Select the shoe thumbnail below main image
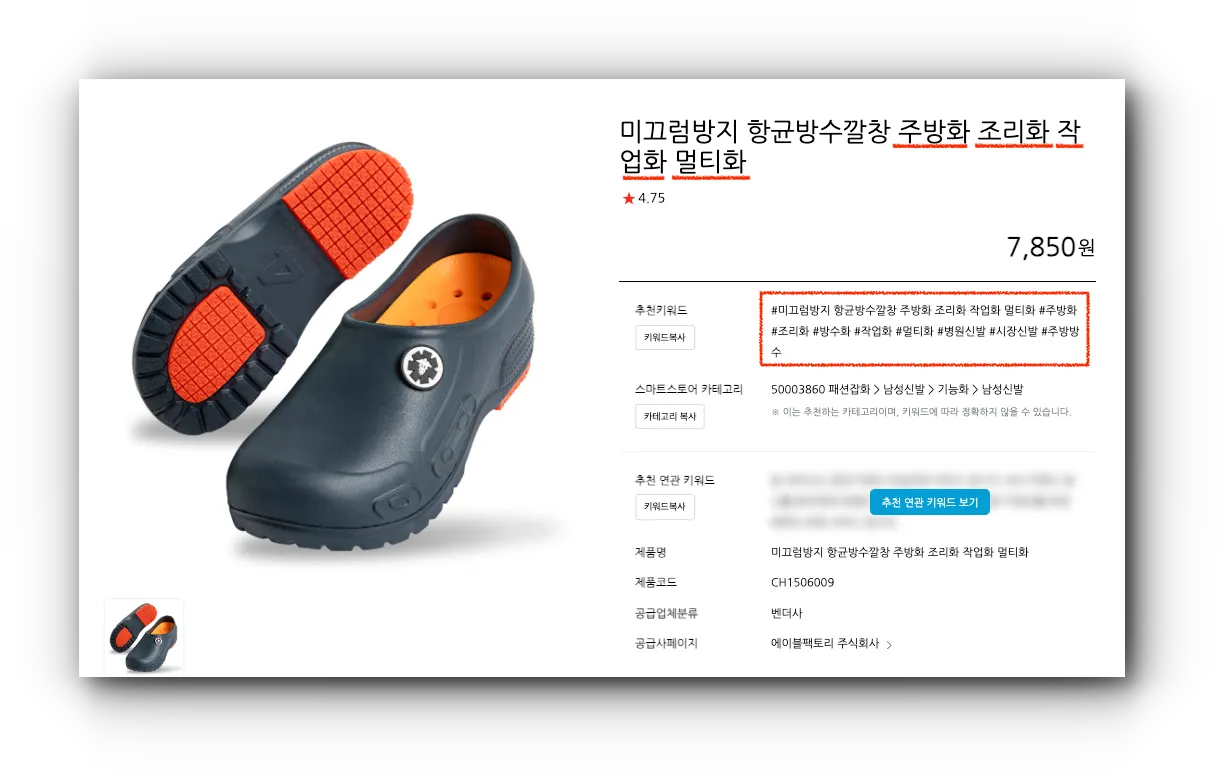This screenshot has height=776, width=1224. pos(144,636)
